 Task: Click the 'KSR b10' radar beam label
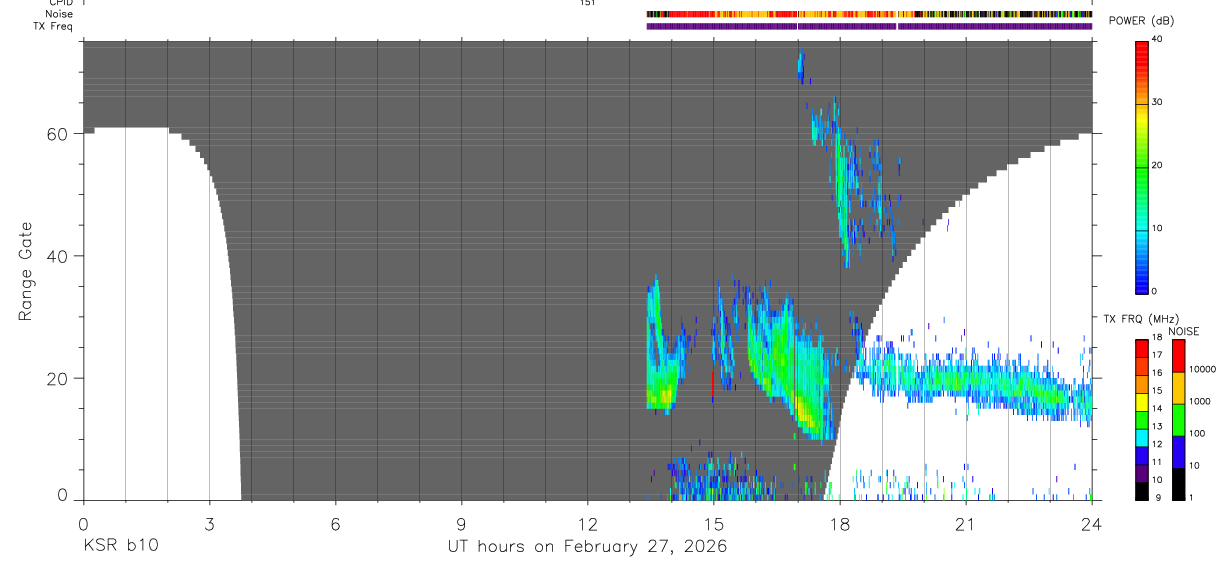[120, 547]
